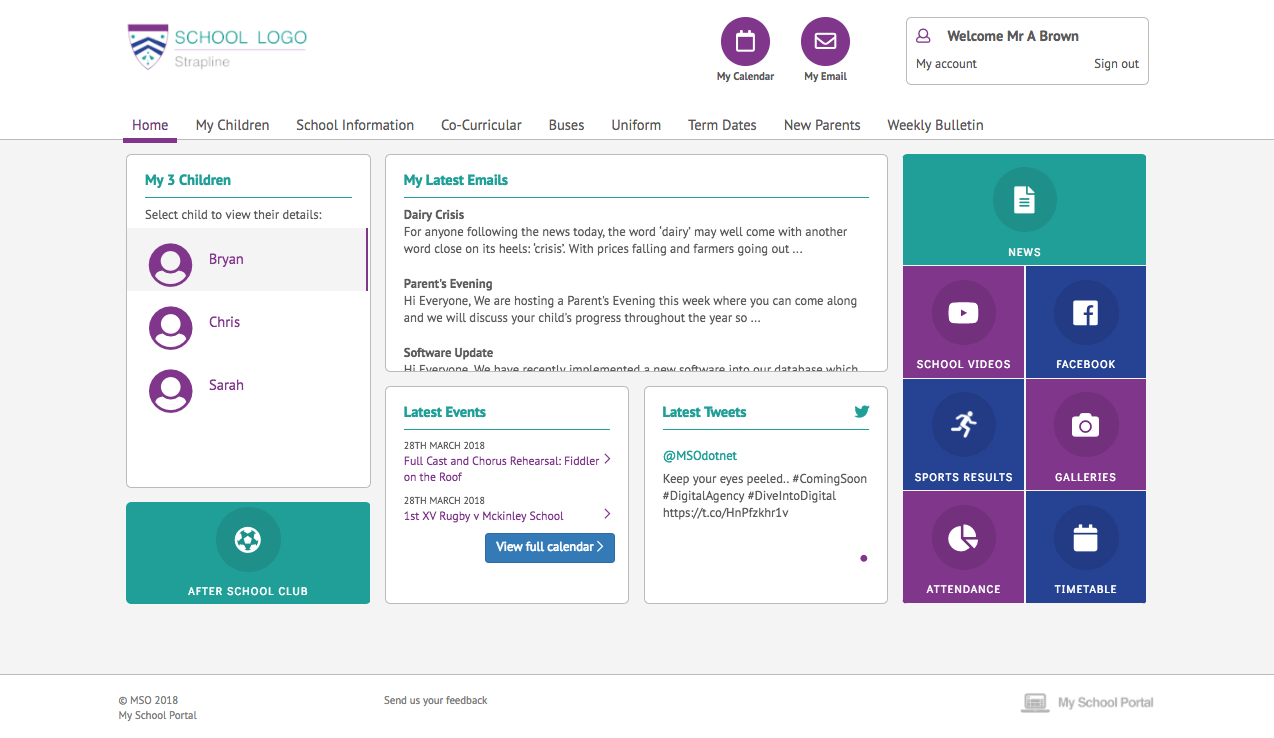The height and width of the screenshot is (738, 1274).
Task: Go to the Weekly Bulletin tab
Action: 935,125
